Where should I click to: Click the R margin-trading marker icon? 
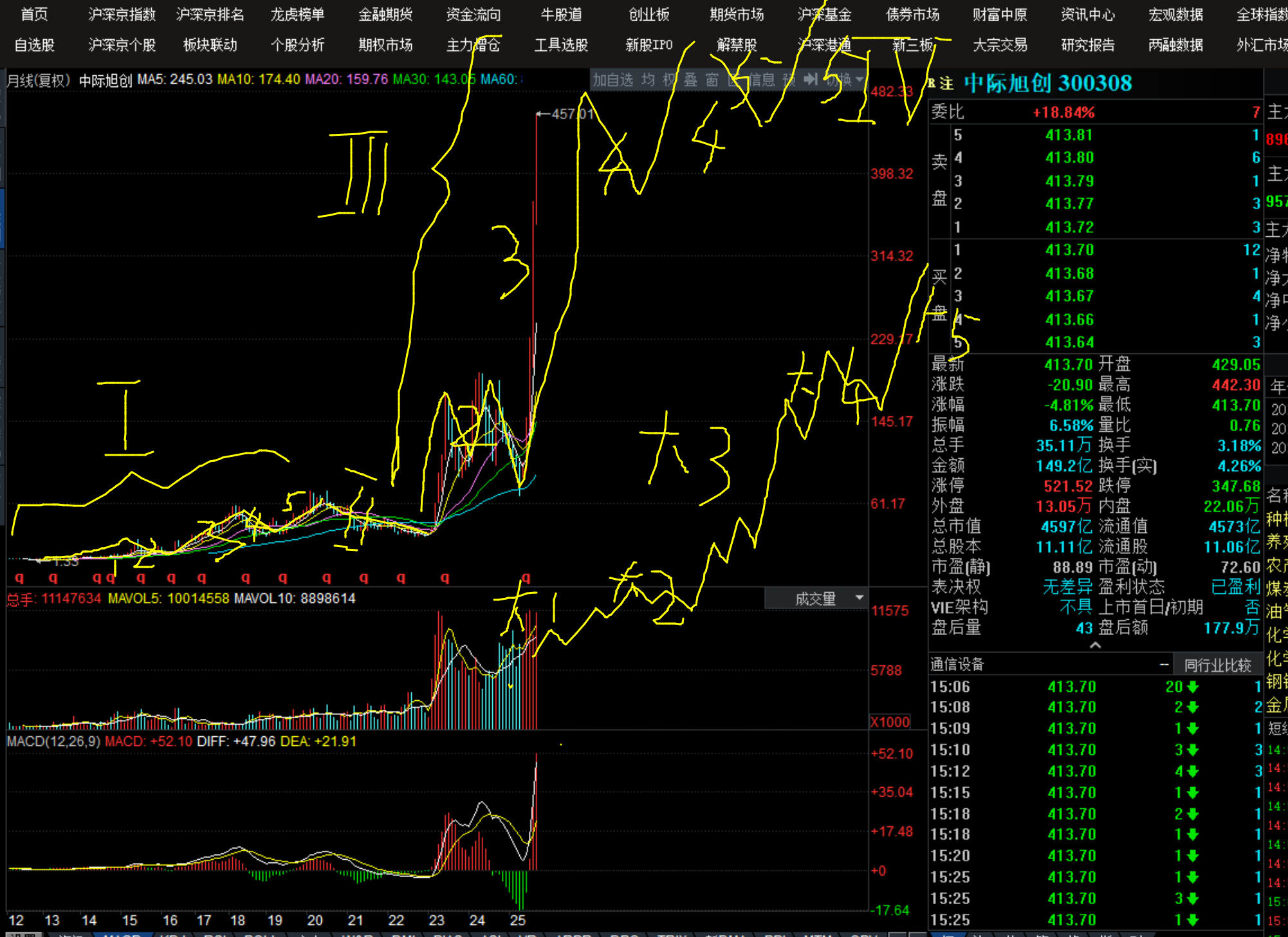(932, 83)
